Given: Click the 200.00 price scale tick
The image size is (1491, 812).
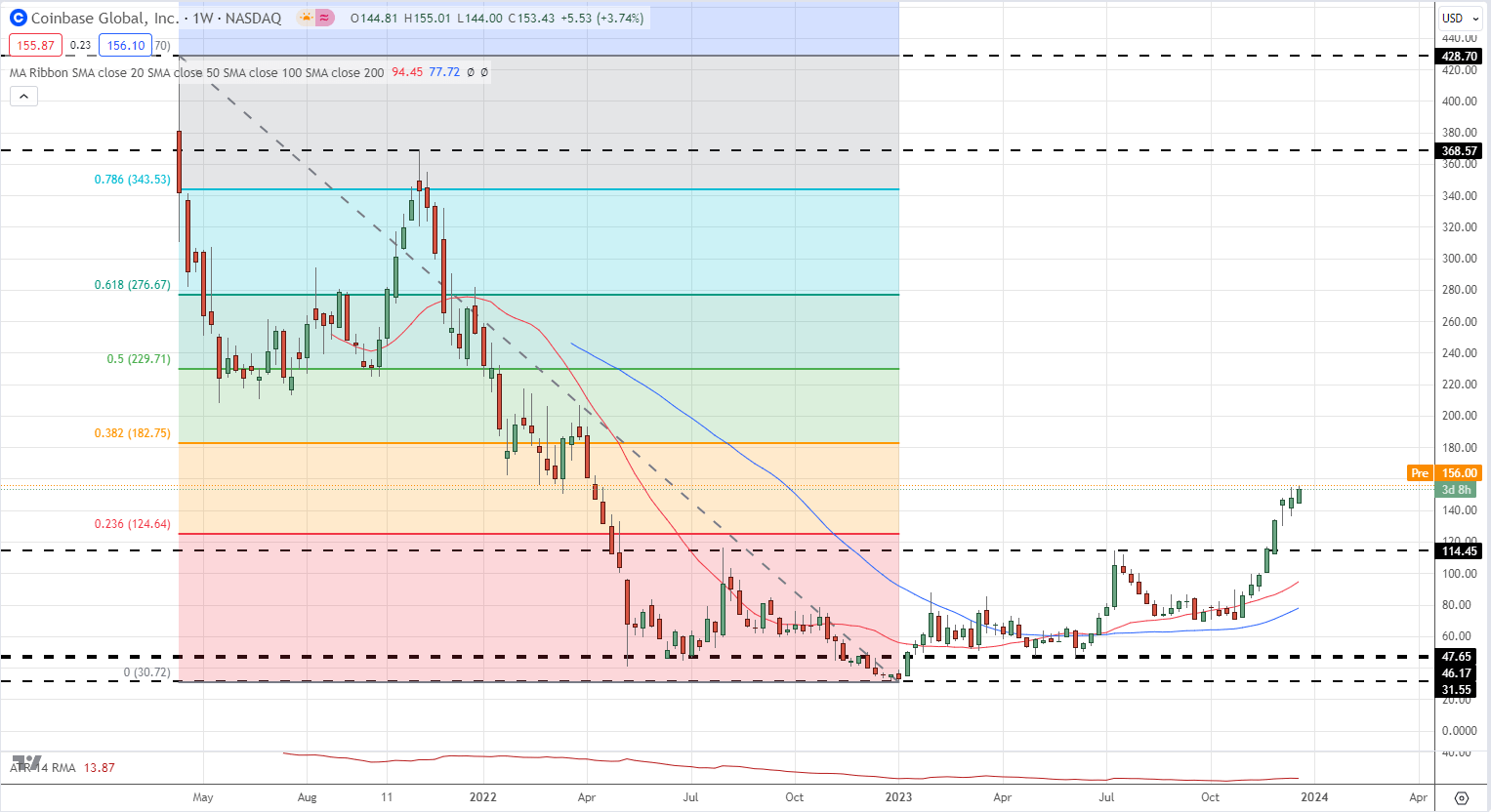Looking at the screenshot, I should [1460, 416].
